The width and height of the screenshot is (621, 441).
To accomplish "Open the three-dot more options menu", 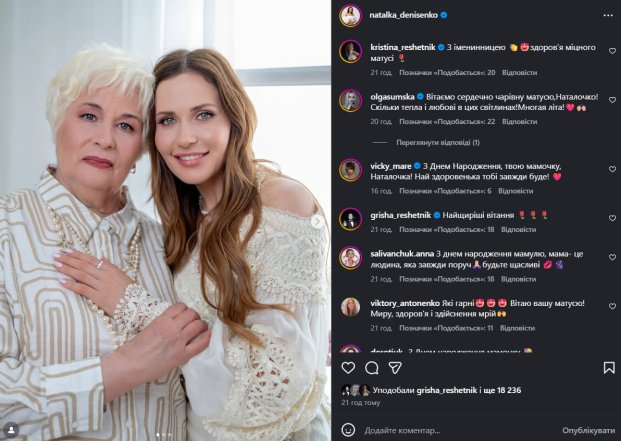I will (x=608, y=16).
